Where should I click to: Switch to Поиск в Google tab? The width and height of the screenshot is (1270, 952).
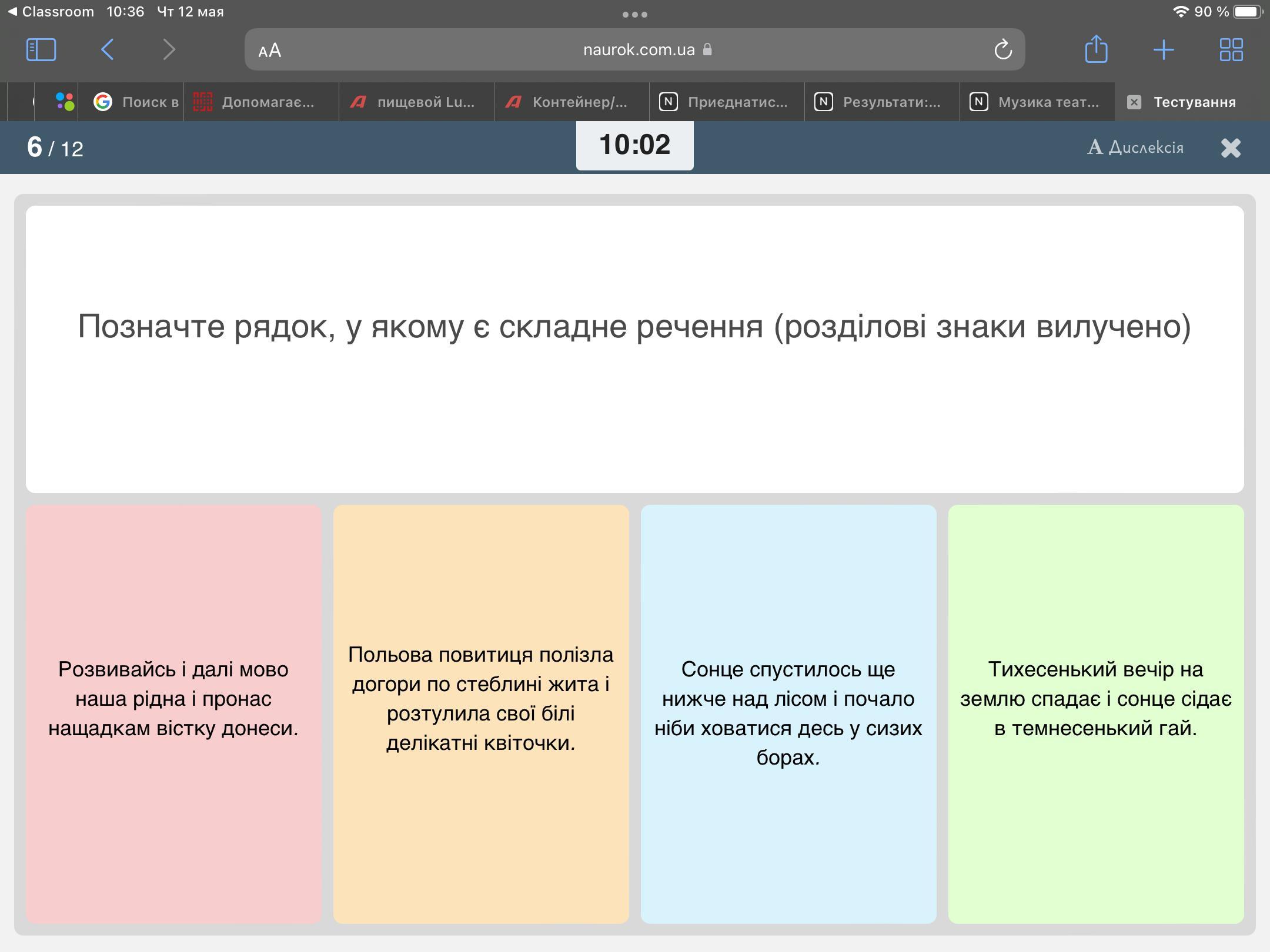click(136, 102)
